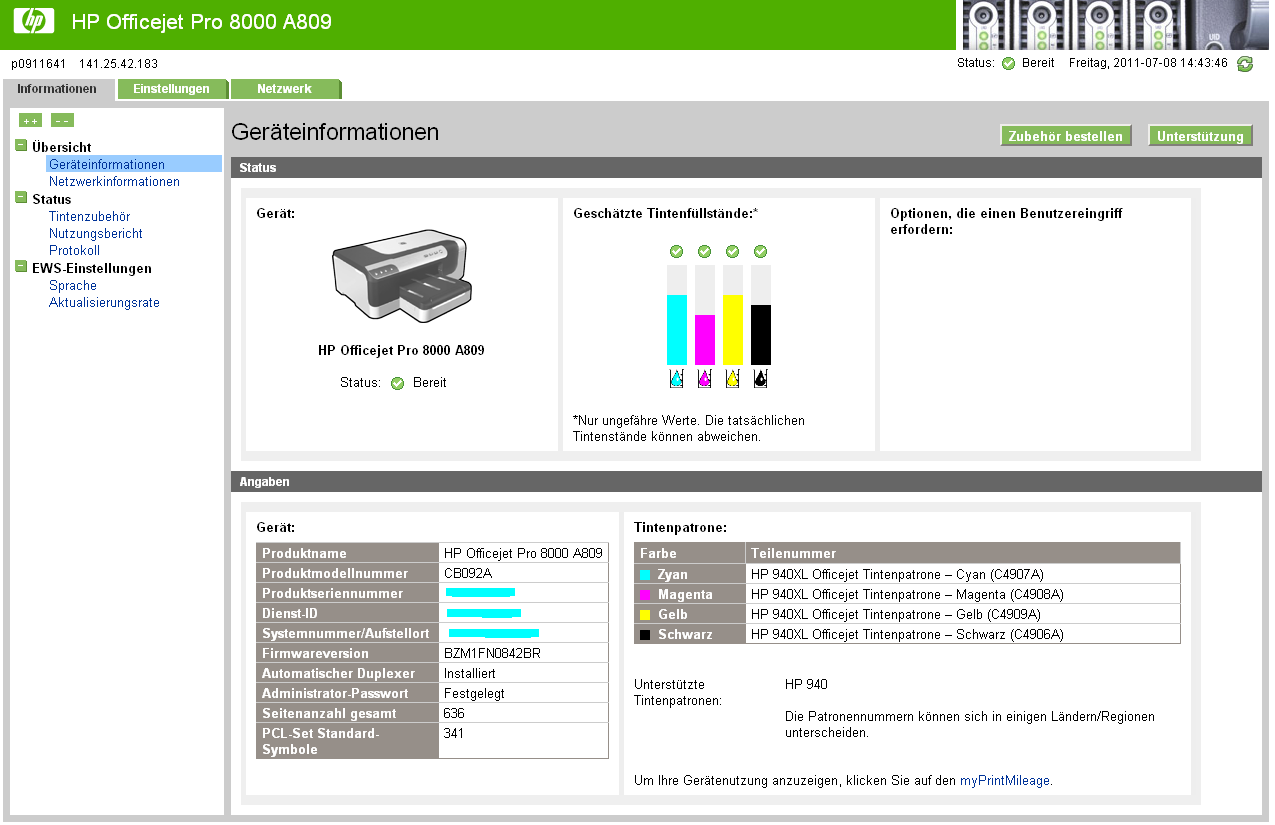Collapse all menu sections with -- button

[62, 120]
